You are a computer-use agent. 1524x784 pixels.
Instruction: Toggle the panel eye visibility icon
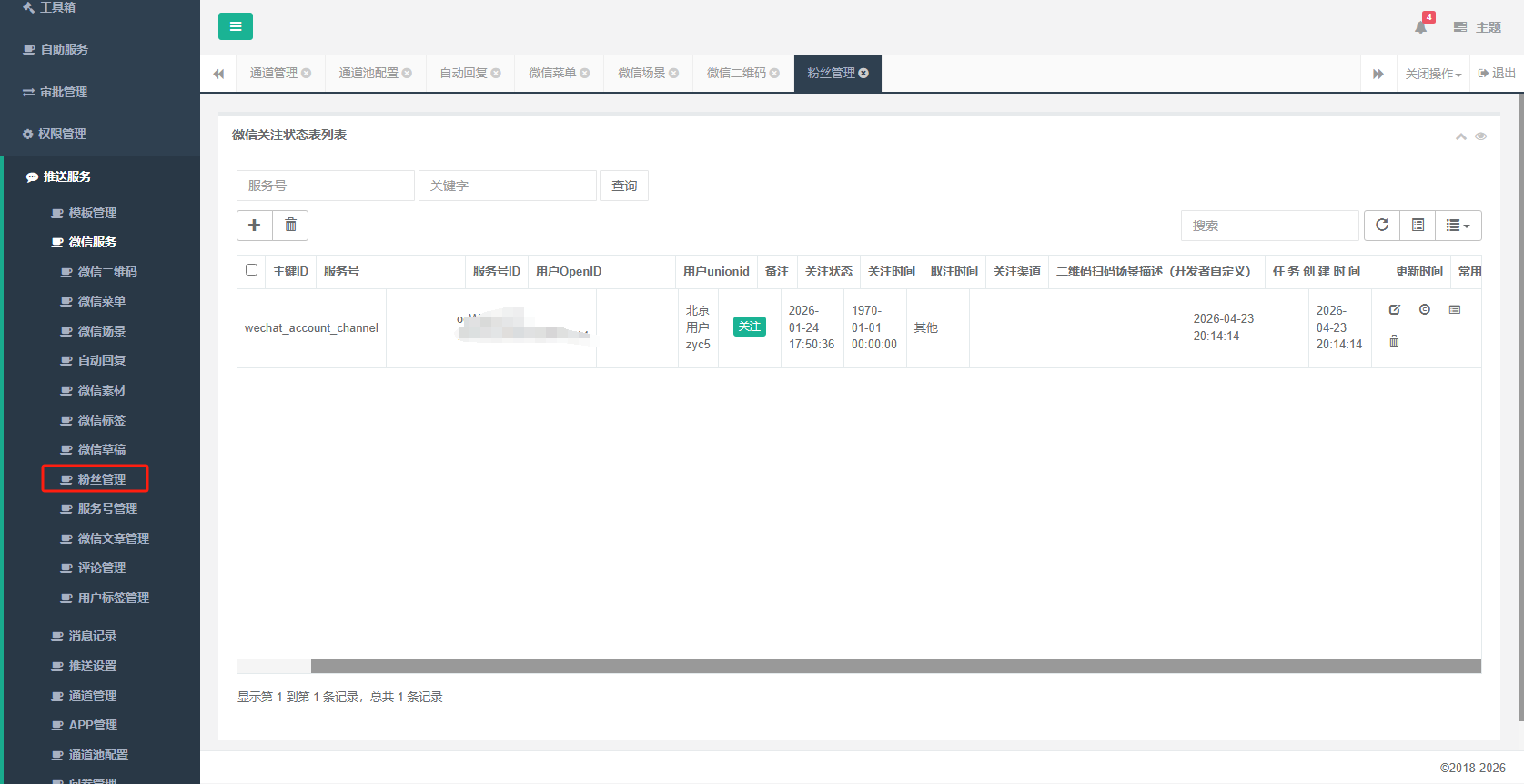[x=1481, y=136]
